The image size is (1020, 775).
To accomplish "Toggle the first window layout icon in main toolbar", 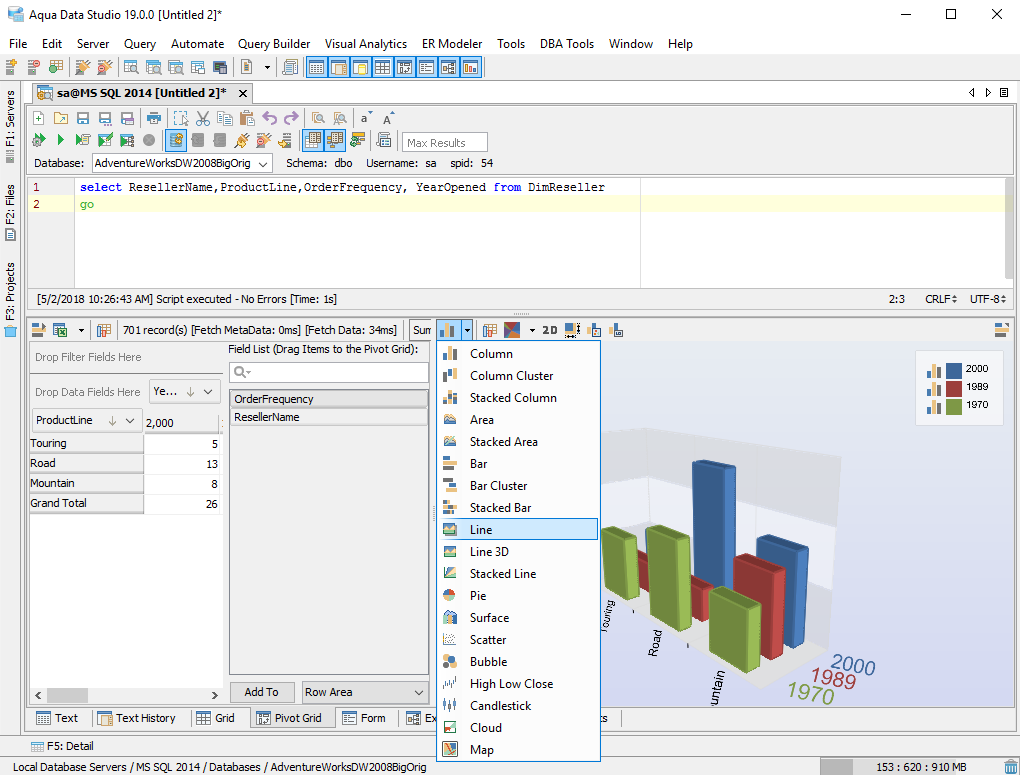I will pos(317,67).
